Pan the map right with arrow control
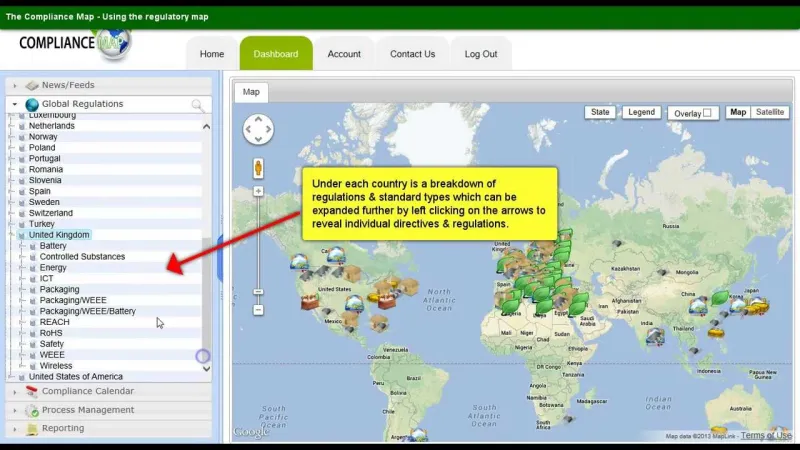The width and height of the screenshot is (800, 450). coord(268,129)
